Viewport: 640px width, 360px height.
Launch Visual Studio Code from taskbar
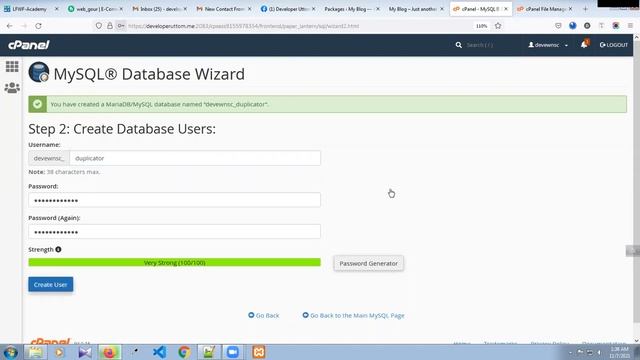159,352
